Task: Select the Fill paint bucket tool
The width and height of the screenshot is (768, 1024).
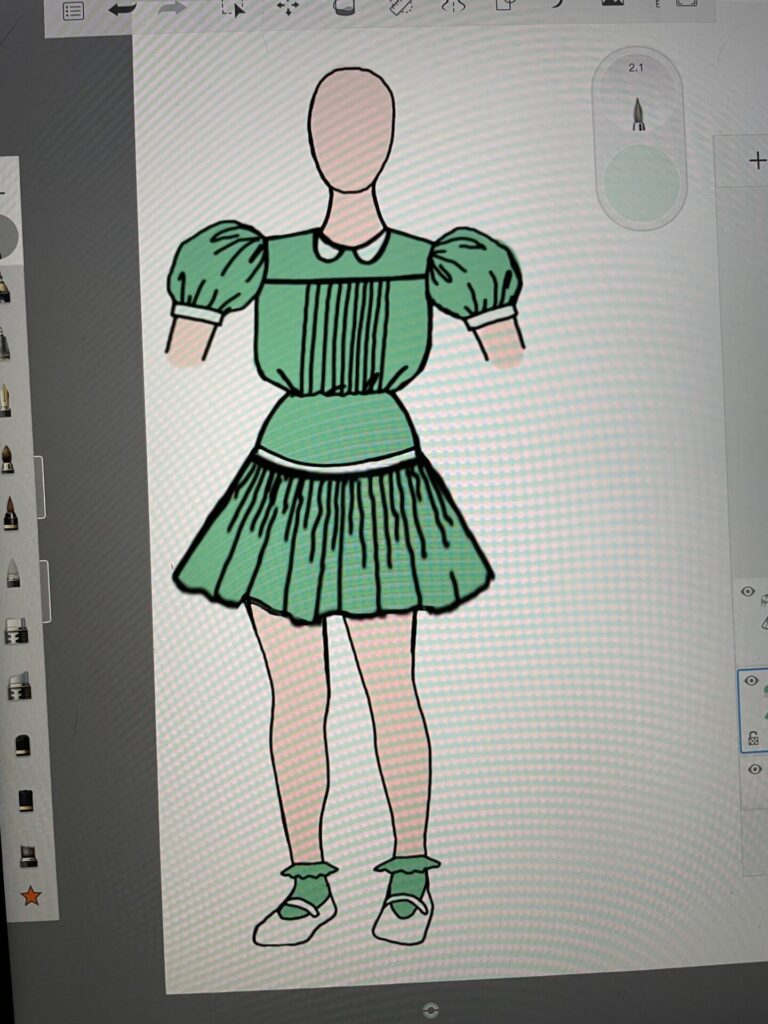Action: 344,7
